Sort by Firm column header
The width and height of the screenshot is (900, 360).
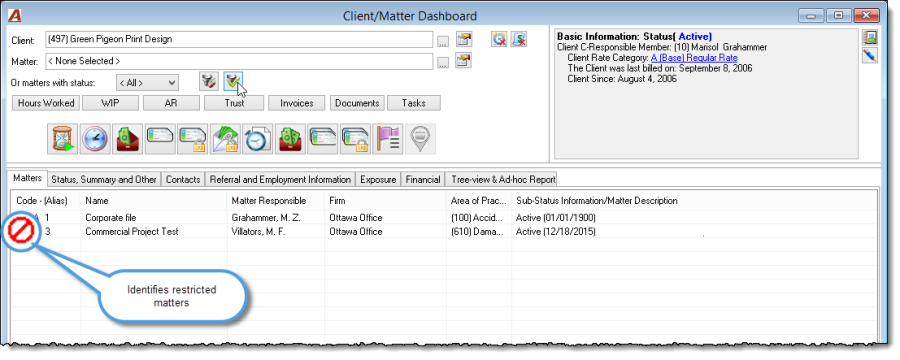coord(386,201)
